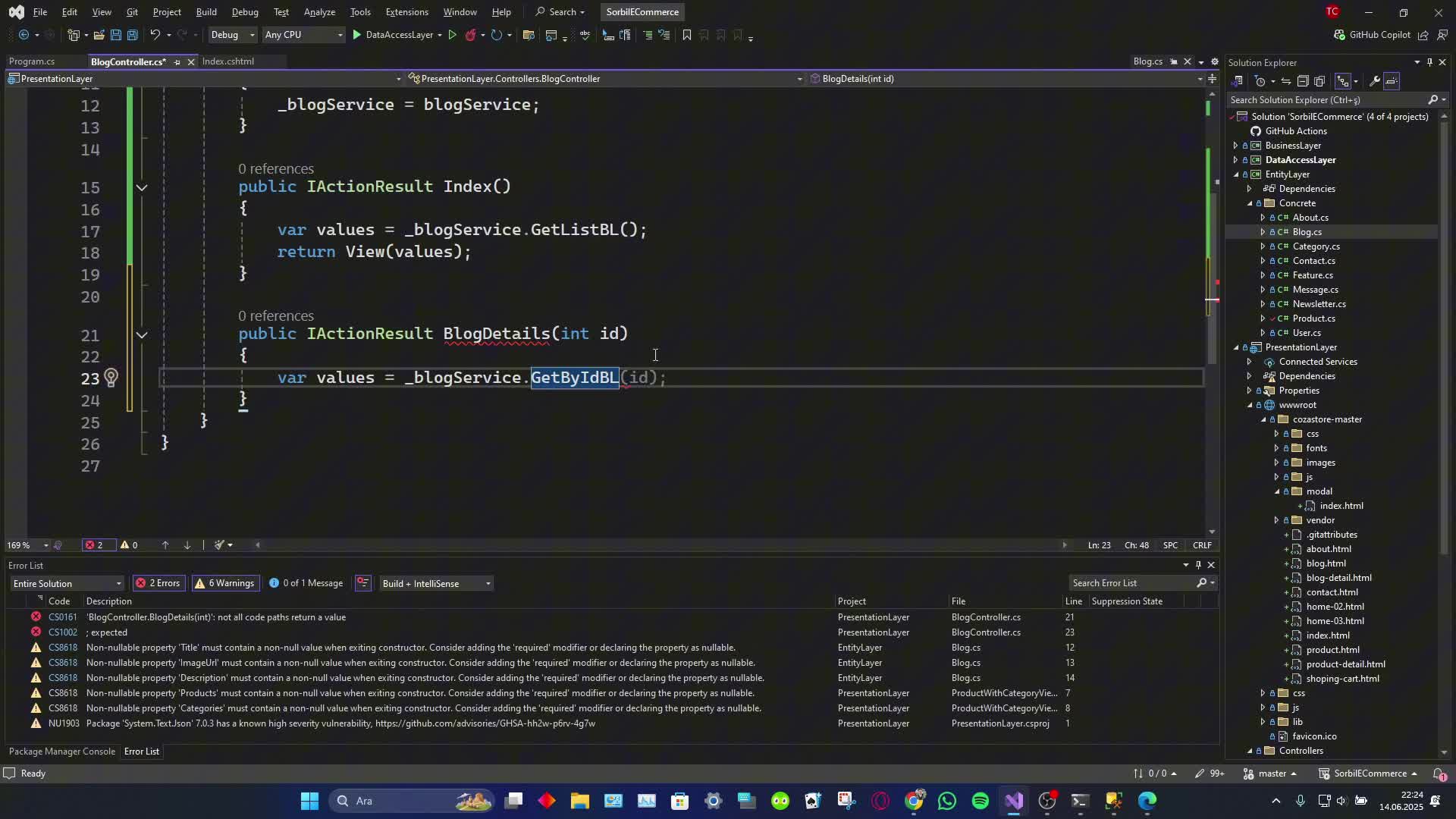Viewport: 1456px width, 819px height.
Task: Open Spotify from the taskbar
Action: [980, 801]
